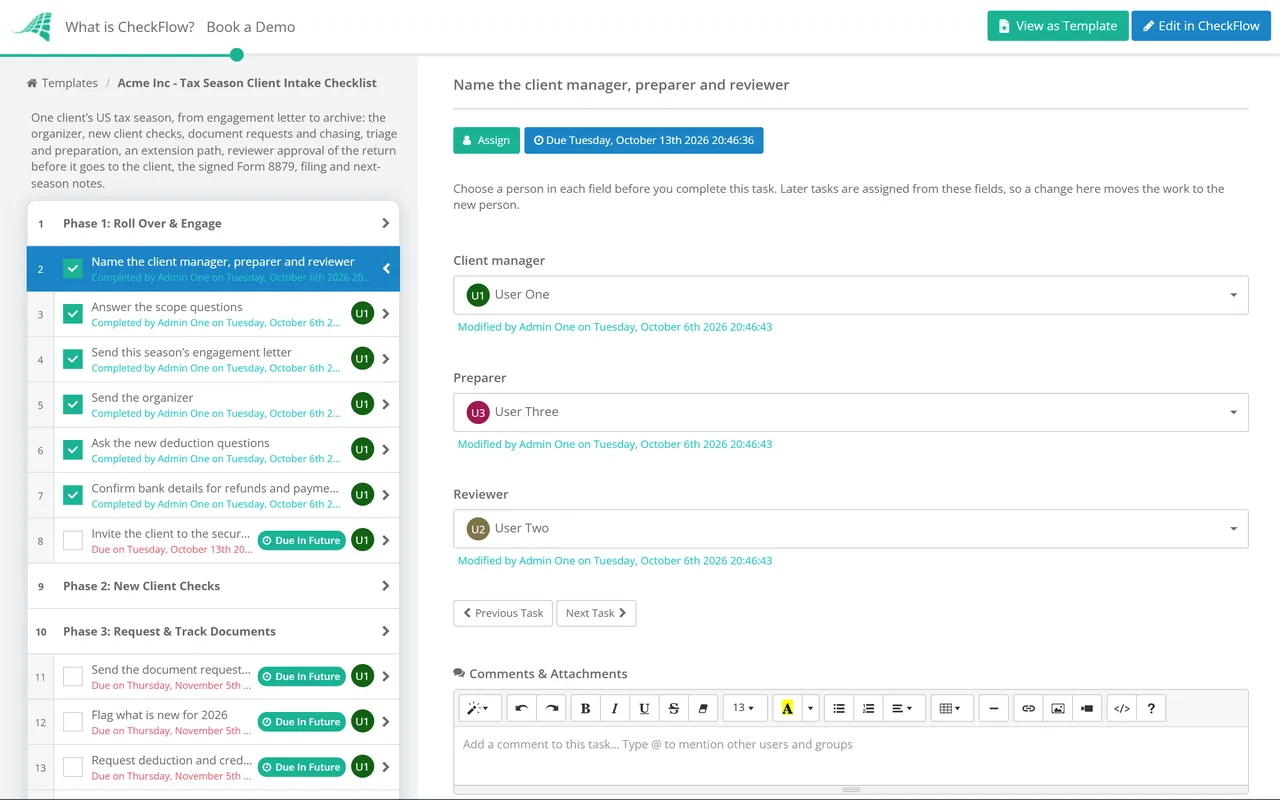Click U1 avatar on bank details task
This screenshot has height=800, width=1280.
[362, 495]
